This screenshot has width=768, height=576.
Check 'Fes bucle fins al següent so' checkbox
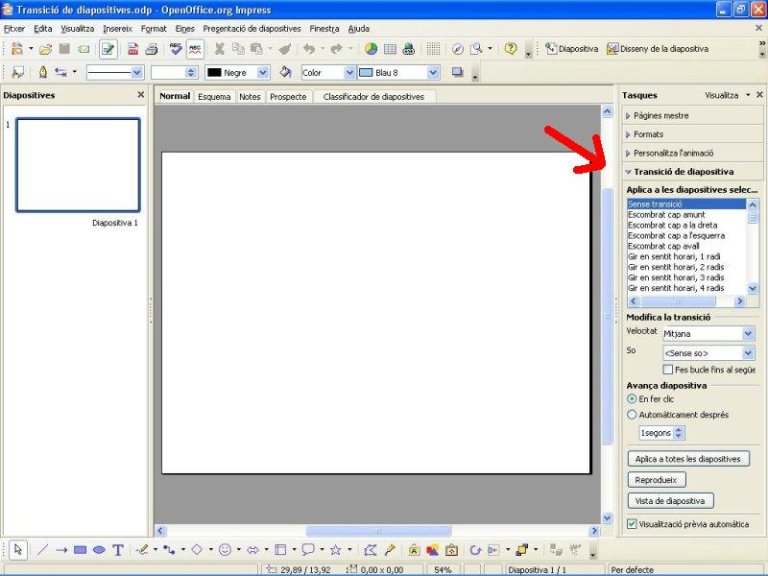[668, 369]
